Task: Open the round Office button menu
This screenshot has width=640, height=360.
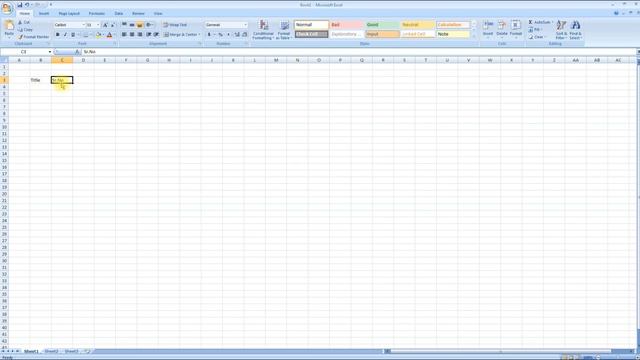Action: coord(7,8)
